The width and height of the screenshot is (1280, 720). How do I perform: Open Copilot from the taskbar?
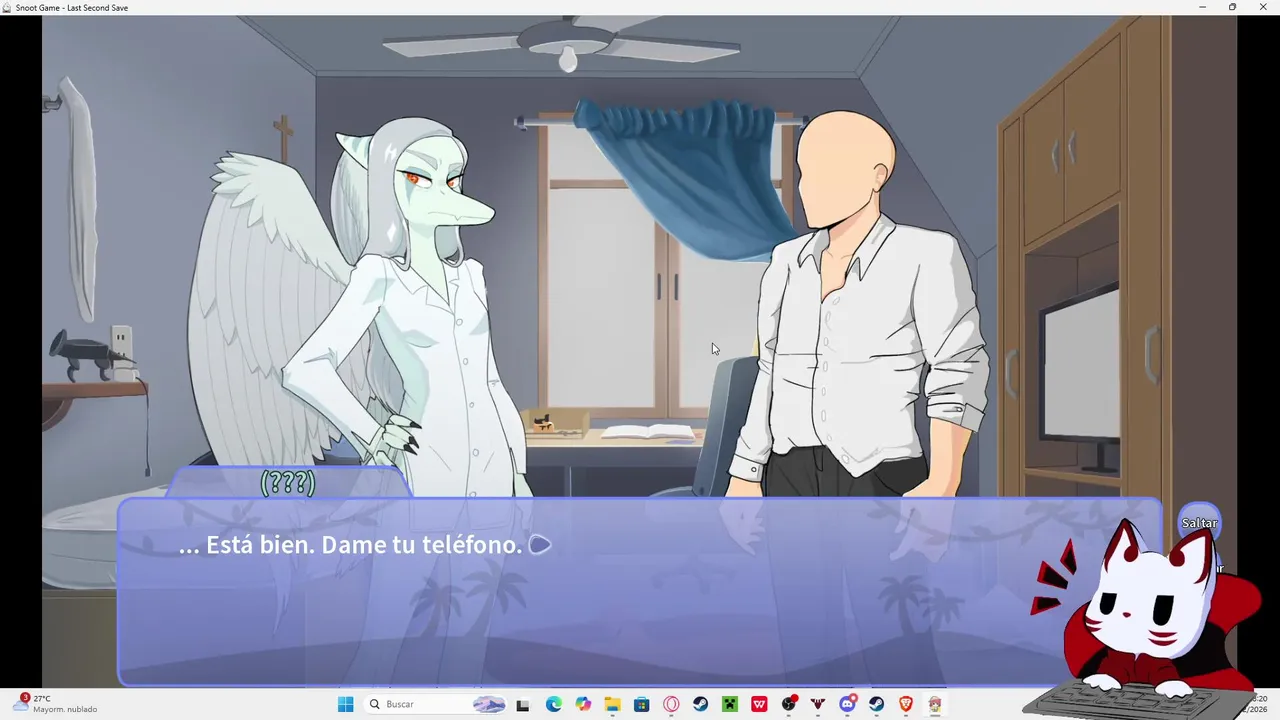click(x=583, y=704)
